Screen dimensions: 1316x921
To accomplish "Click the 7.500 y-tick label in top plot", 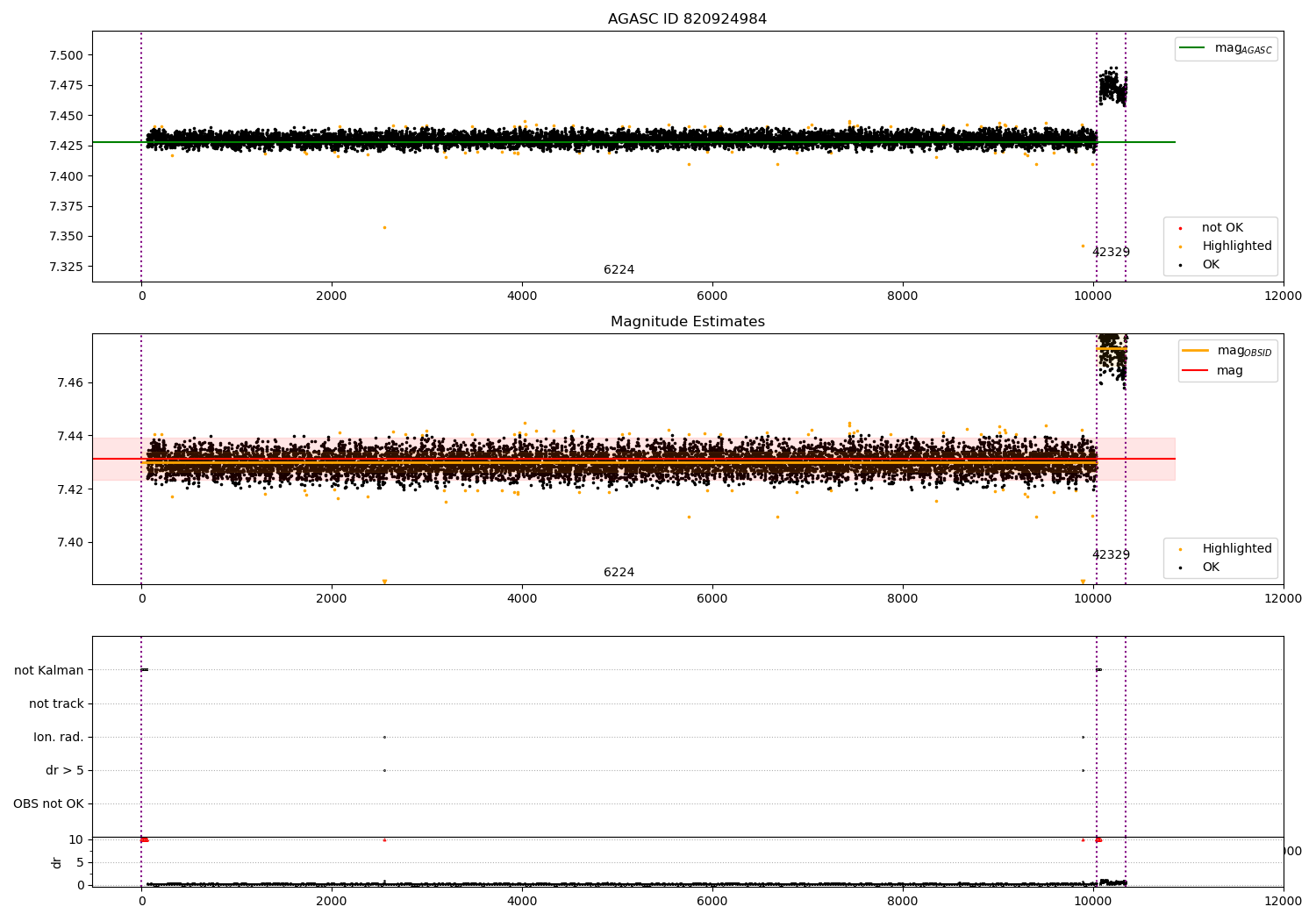I will pyautogui.click(x=67, y=55).
